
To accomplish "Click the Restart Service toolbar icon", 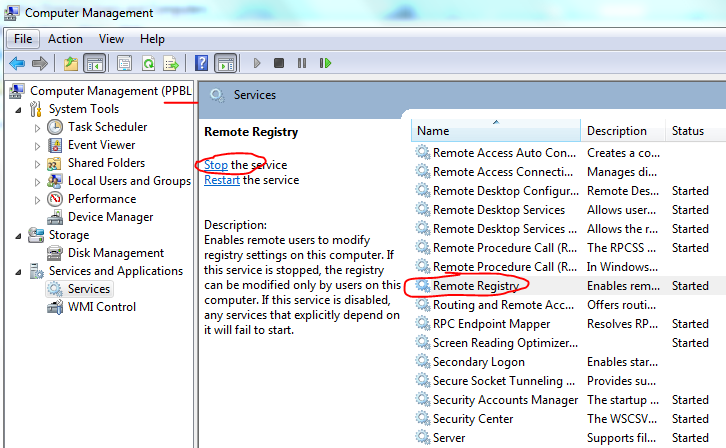I will click(x=325, y=63).
